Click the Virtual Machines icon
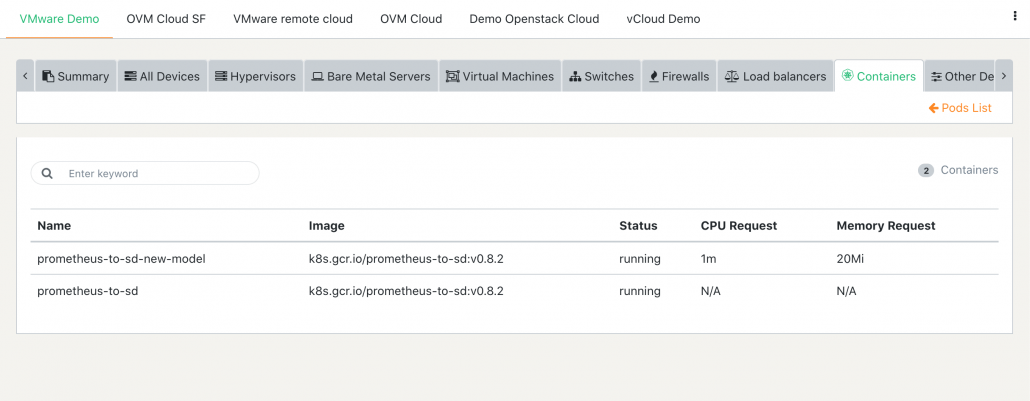The height and width of the screenshot is (401, 1030). 452,76
